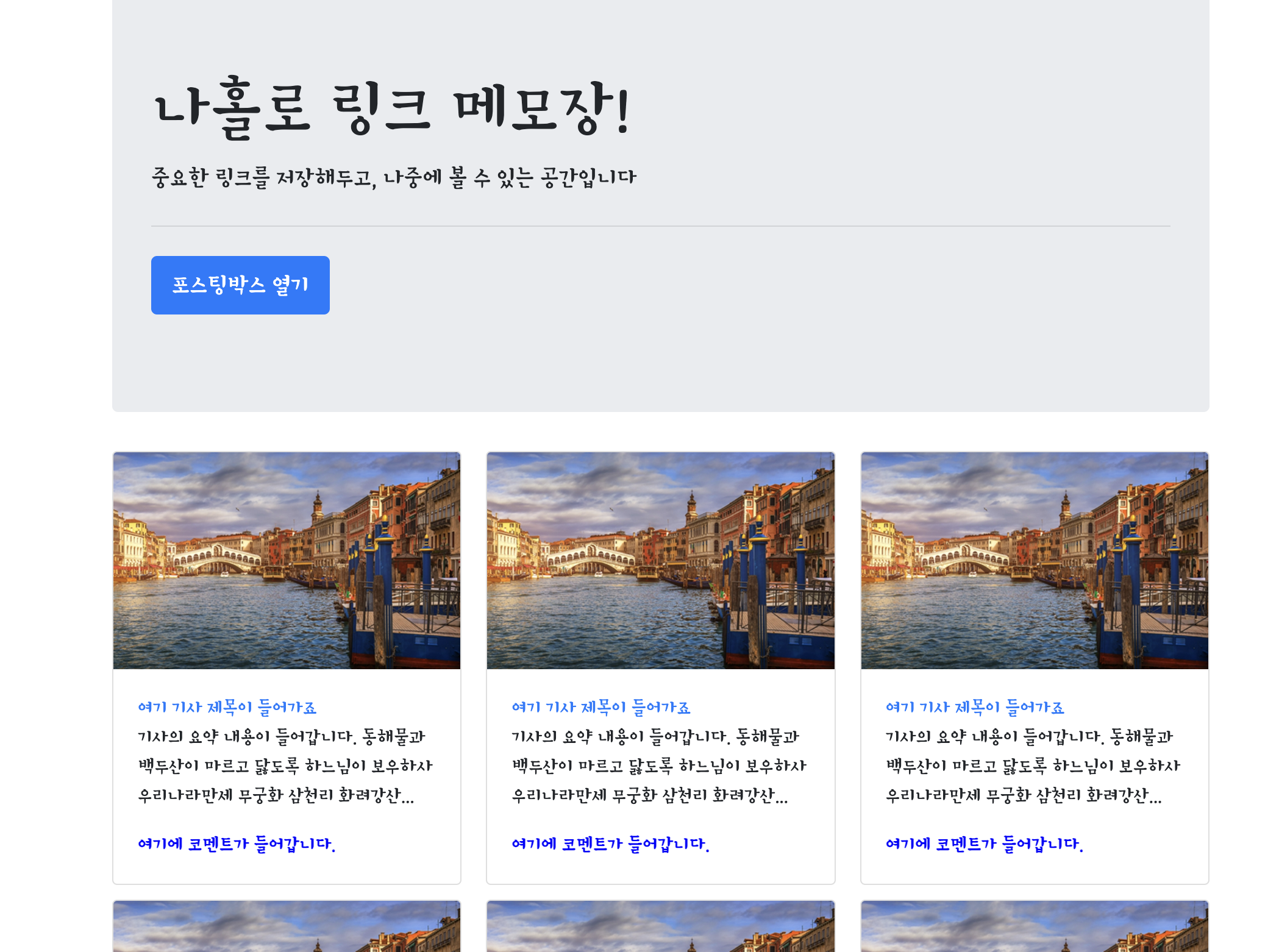Click the Venice canal image in the middle card

(x=660, y=561)
